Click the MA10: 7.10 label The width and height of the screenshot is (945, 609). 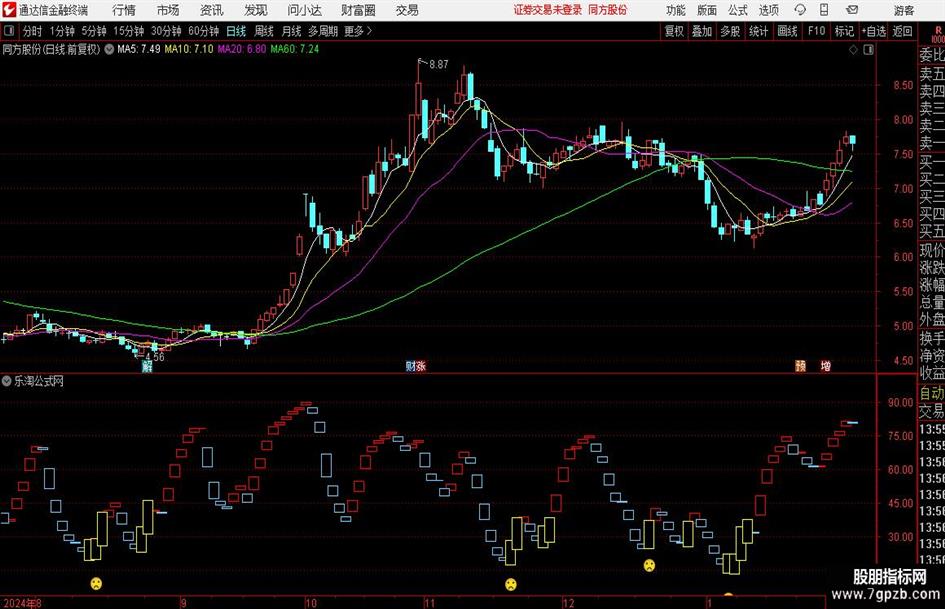tap(189, 49)
